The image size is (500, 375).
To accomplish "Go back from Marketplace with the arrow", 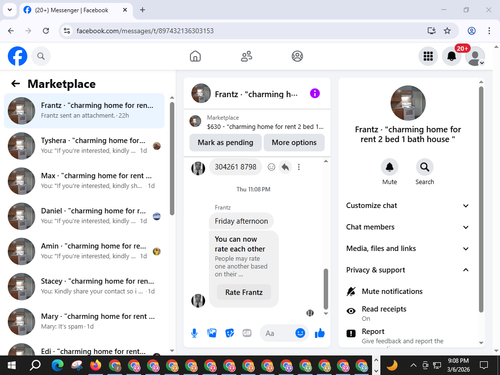I will pos(16,84).
